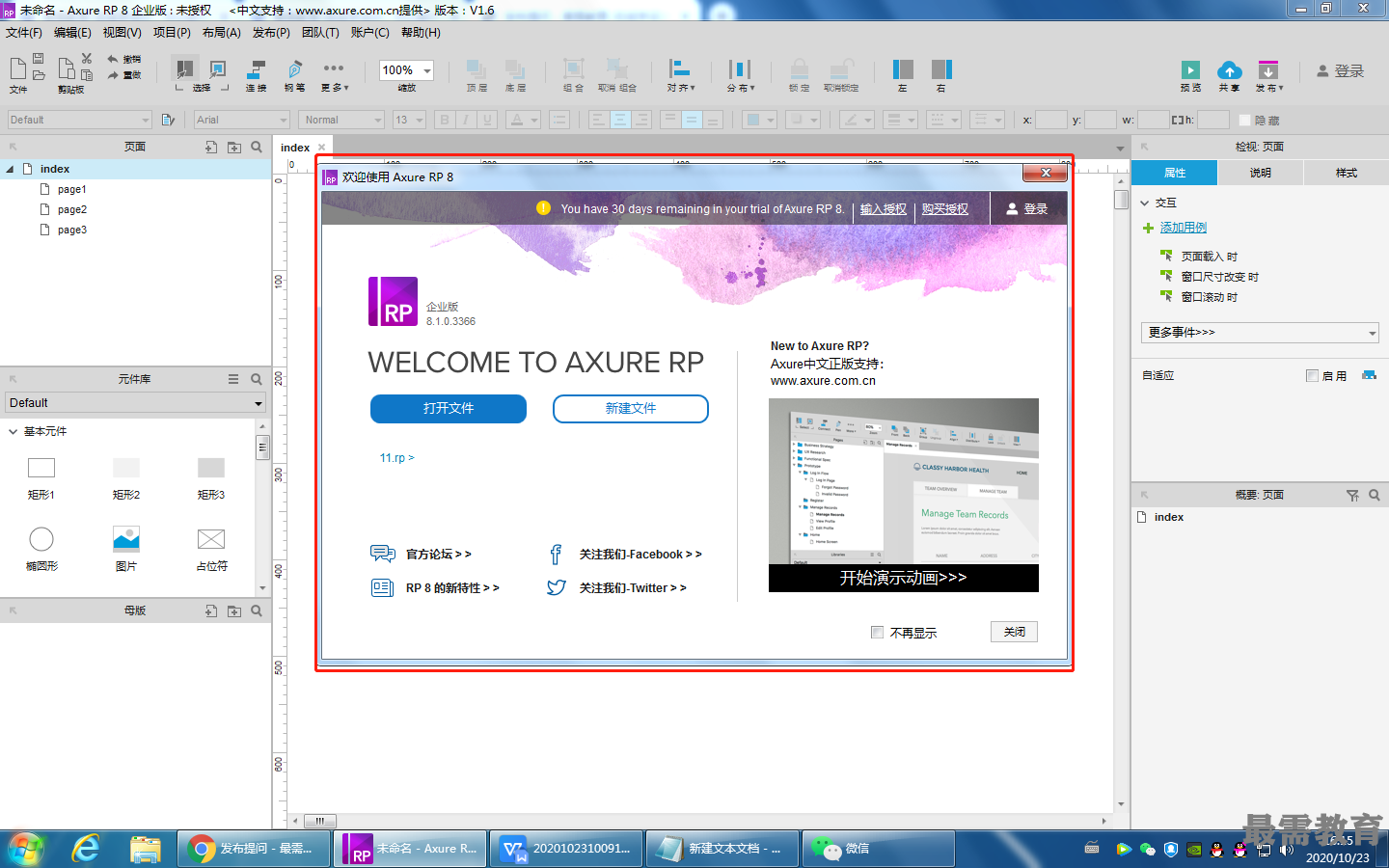Click the Facebook icon in welcome dialog
The width and height of the screenshot is (1389, 868).
pos(556,555)
